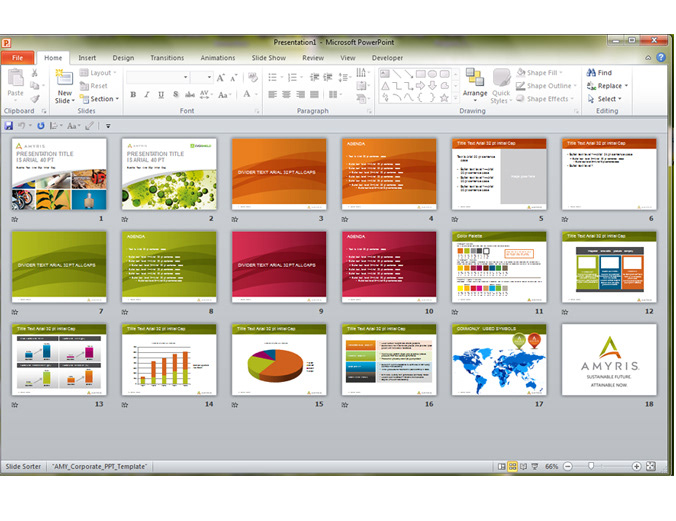Click the Cut scissors icon
The width and height of the screenshot is (676, 521).
[x=35, y=73]
